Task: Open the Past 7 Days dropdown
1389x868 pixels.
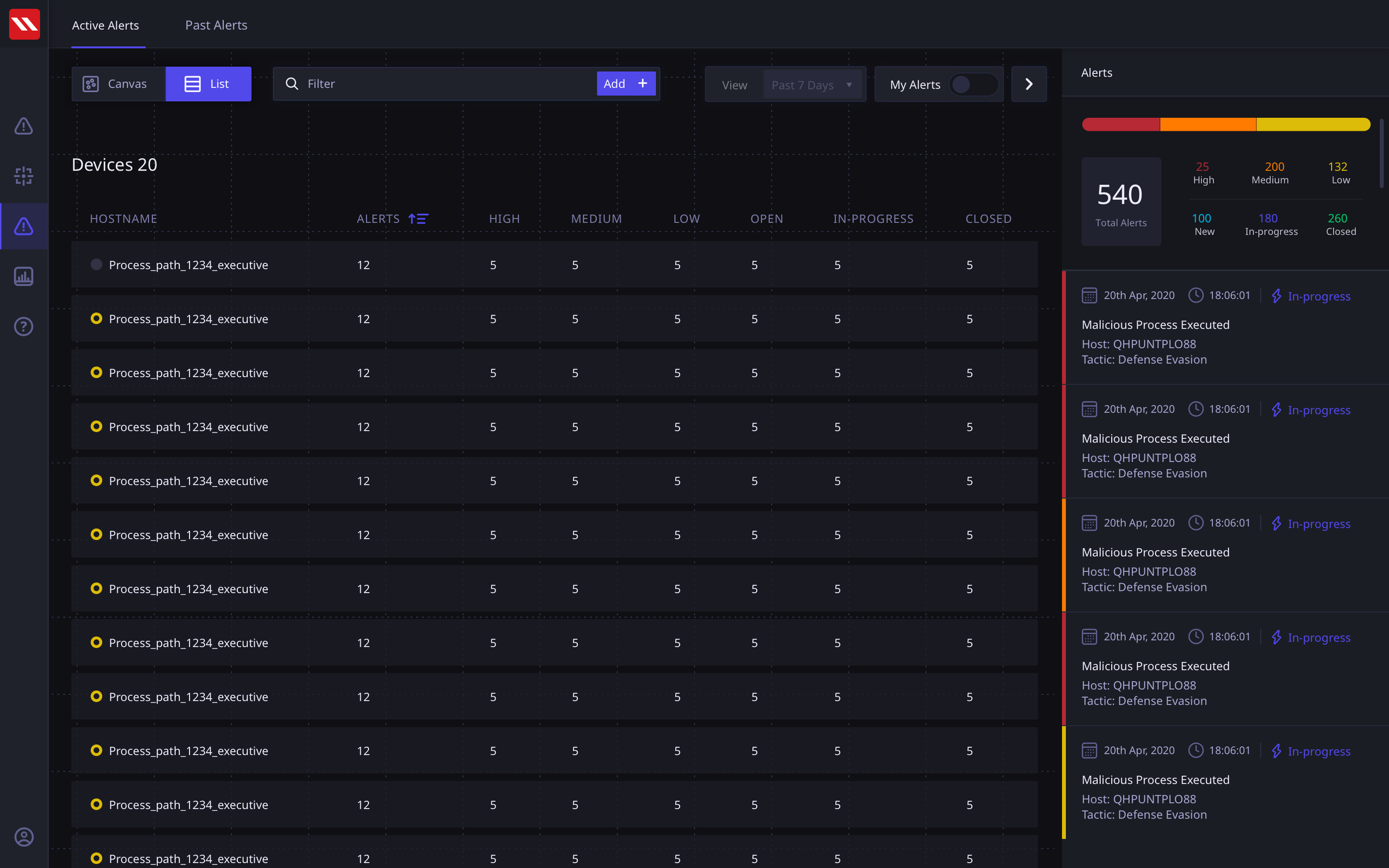Action: tap(812, 85)
